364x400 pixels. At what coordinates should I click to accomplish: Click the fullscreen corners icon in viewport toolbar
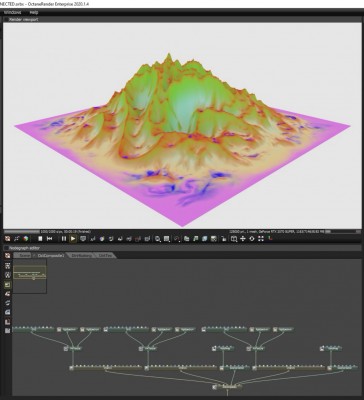pos(261,239)
